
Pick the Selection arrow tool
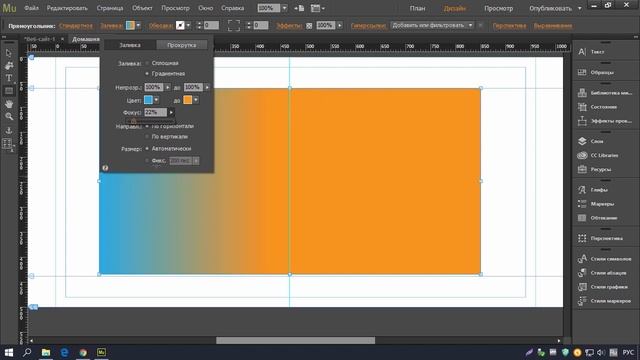click(9, 53)
